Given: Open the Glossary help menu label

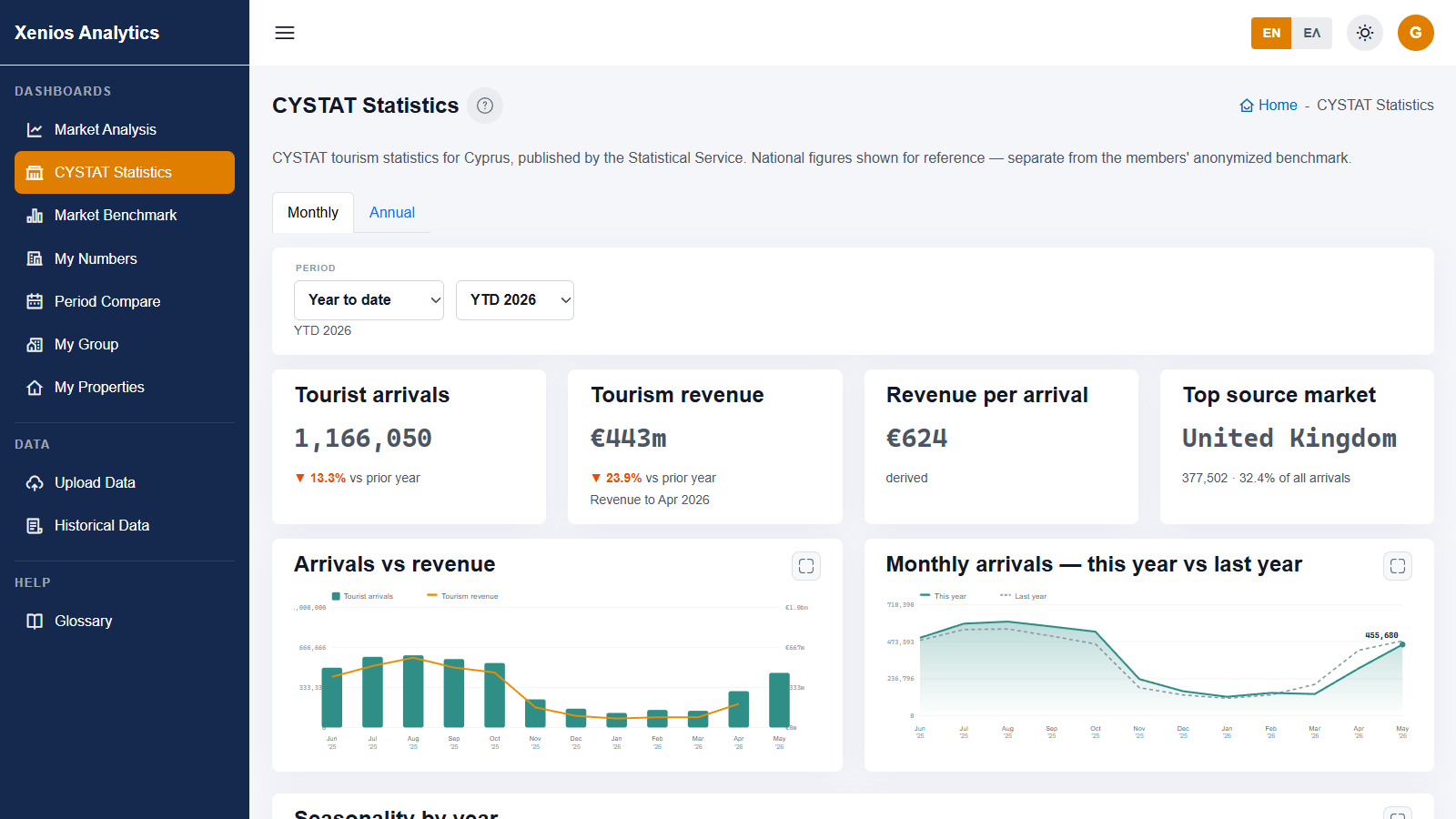Looking at the screenshot, I should click(84, 622).
